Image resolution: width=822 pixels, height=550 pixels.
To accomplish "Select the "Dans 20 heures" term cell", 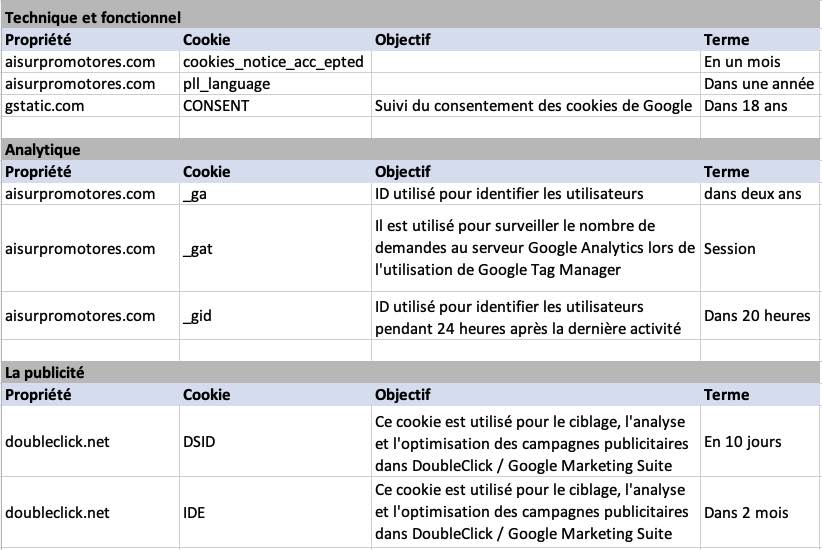I will (757, 316).
